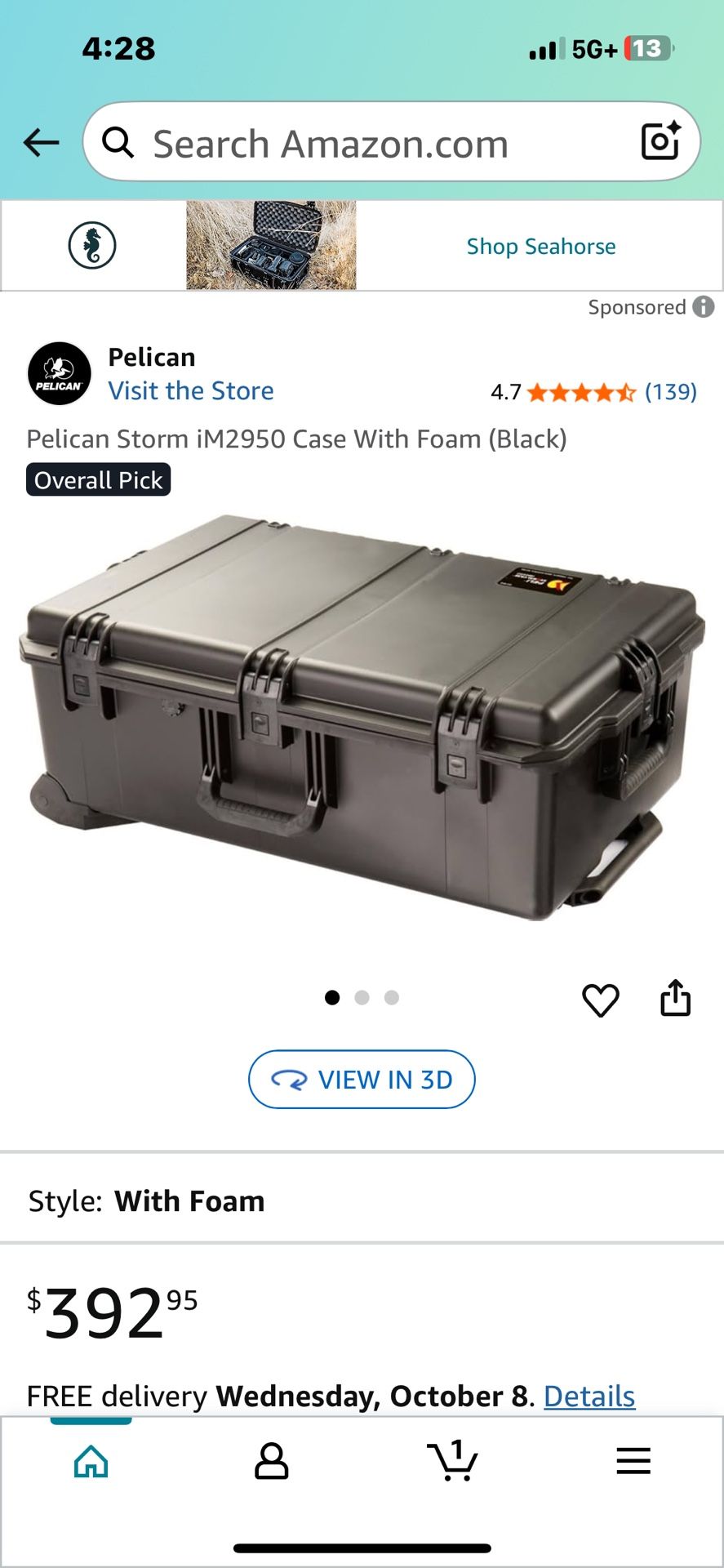
Task: Open camera lens search icon
Action: 660,140
